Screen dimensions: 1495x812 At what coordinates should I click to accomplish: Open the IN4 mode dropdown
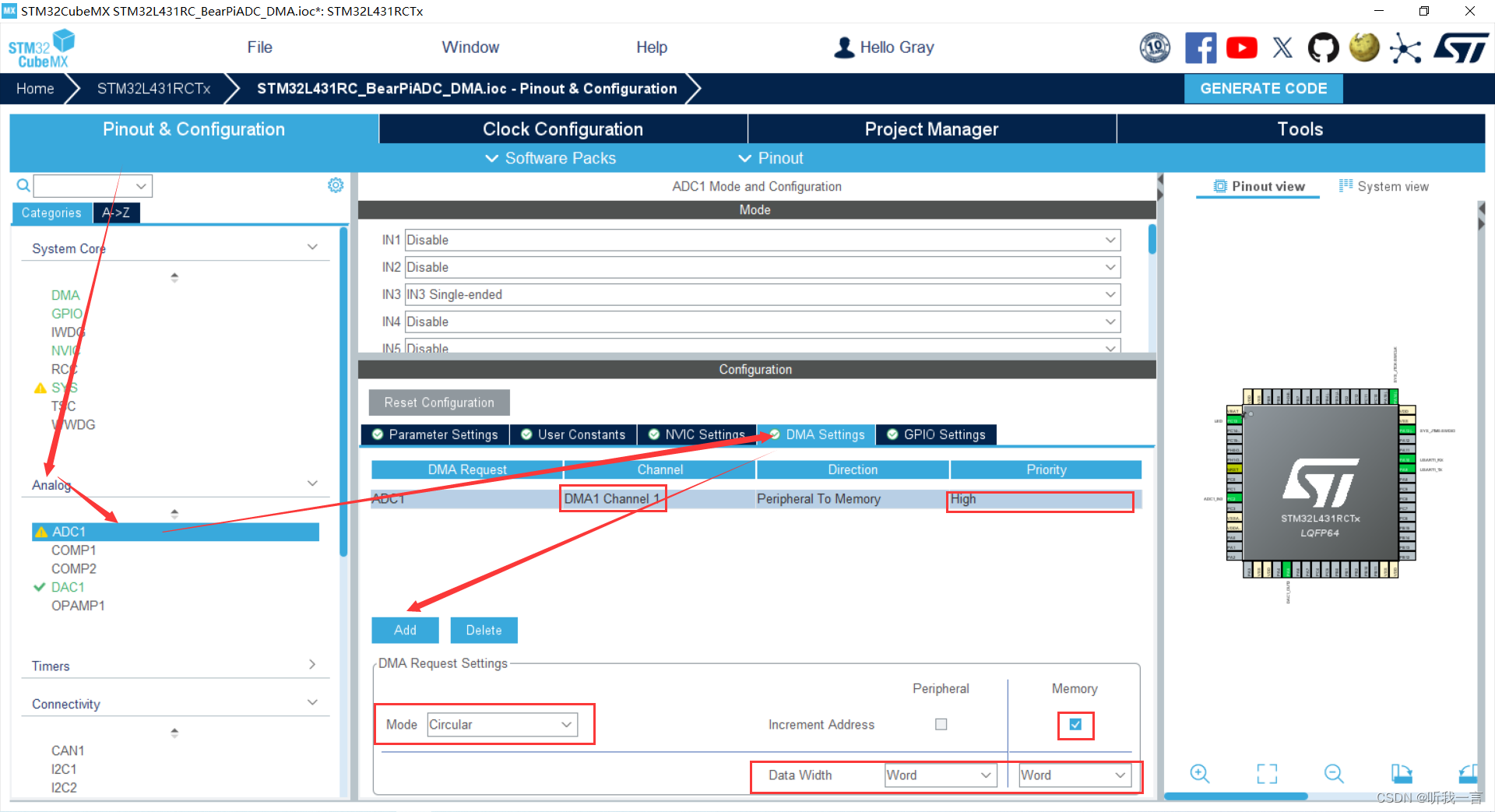click(762, 322)
